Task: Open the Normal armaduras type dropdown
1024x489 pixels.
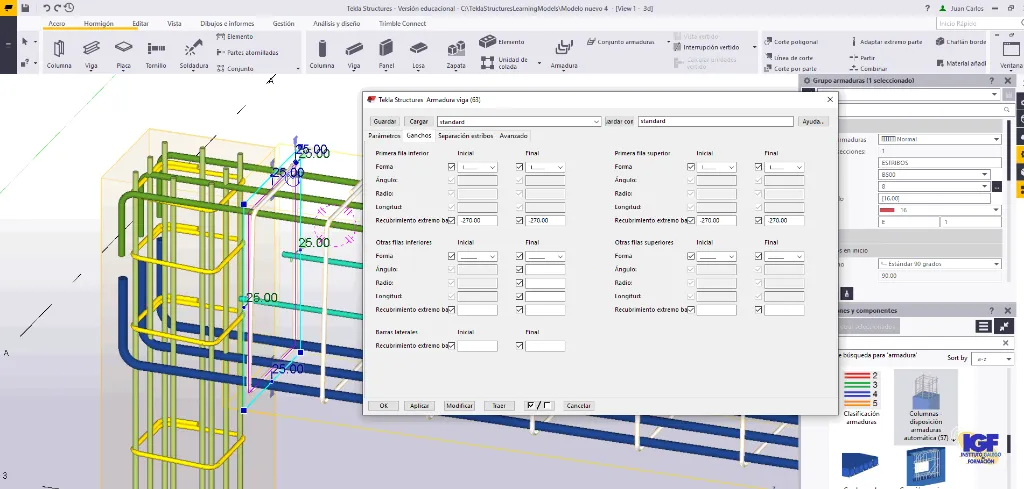Action: [x=940, y=139]
